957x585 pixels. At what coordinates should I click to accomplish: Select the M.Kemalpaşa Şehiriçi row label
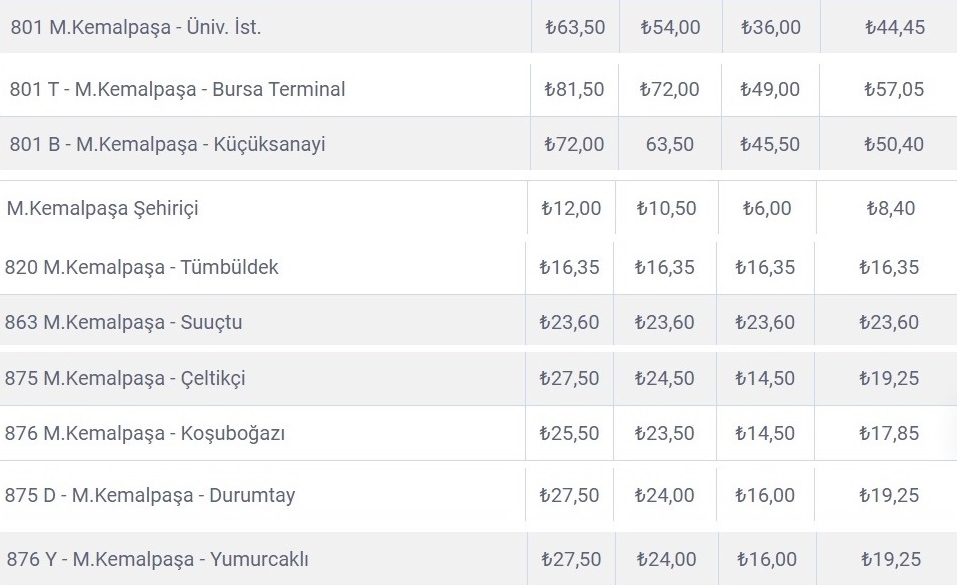(x=102, y=209)
